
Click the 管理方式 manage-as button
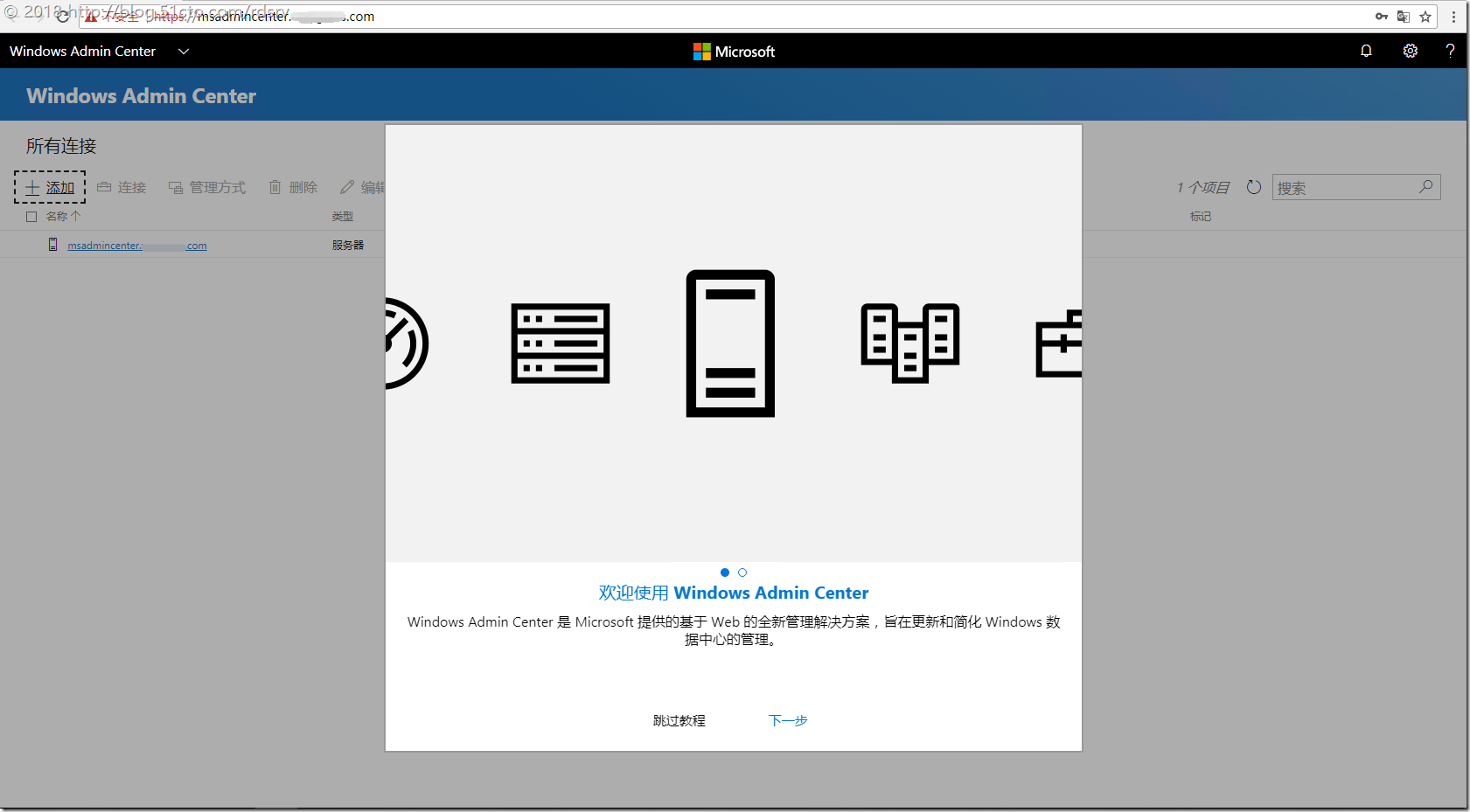point(207,187)
